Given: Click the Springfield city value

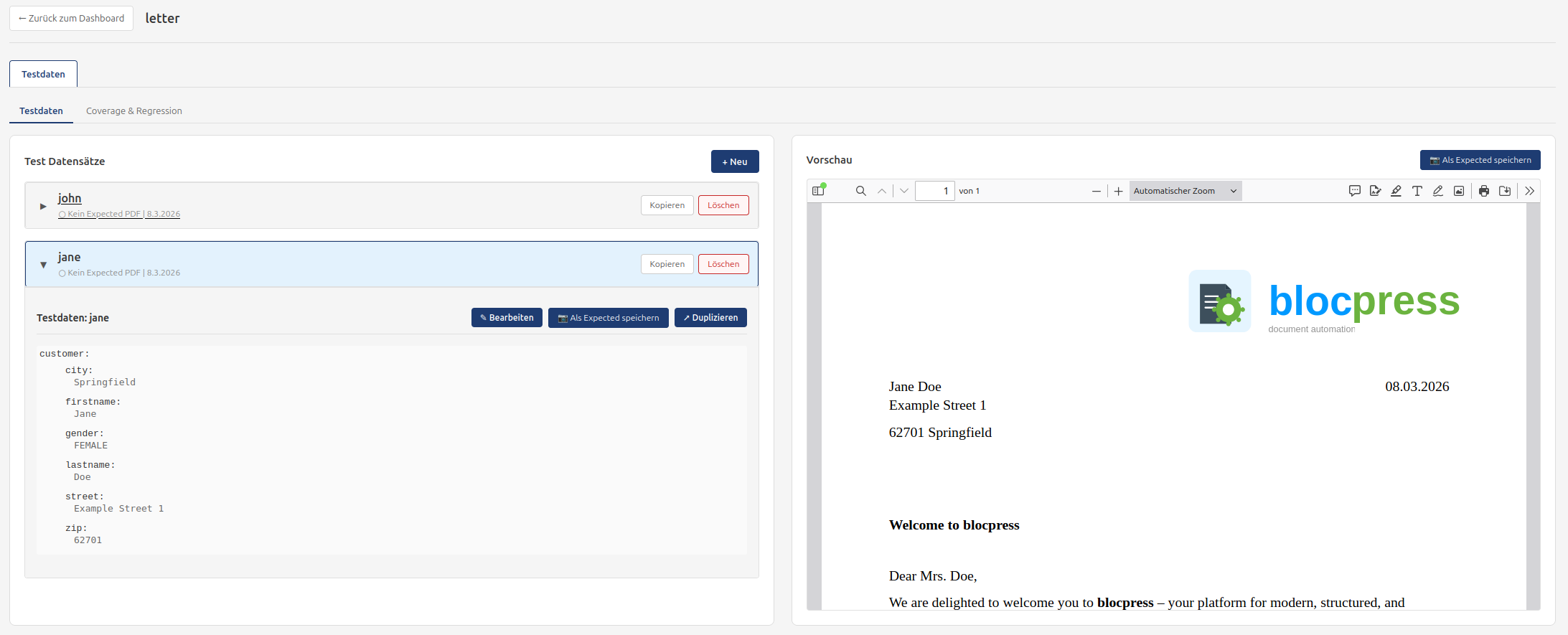Looking at the screenshot, I should click(105, 382).
